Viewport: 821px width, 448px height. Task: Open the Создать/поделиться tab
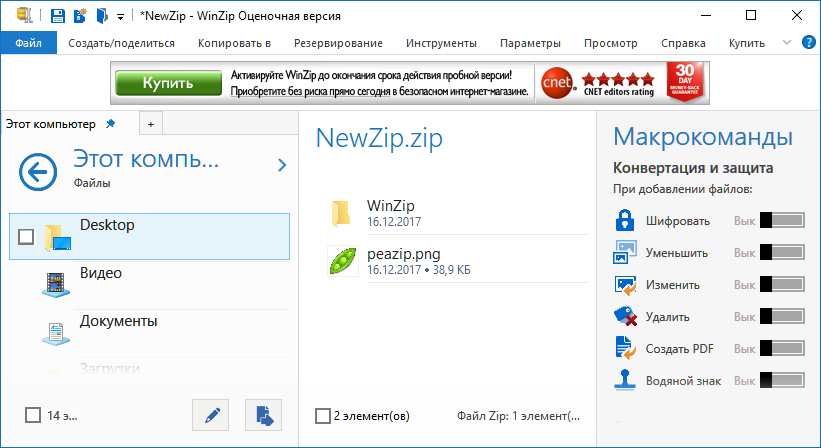pos(121,43)
